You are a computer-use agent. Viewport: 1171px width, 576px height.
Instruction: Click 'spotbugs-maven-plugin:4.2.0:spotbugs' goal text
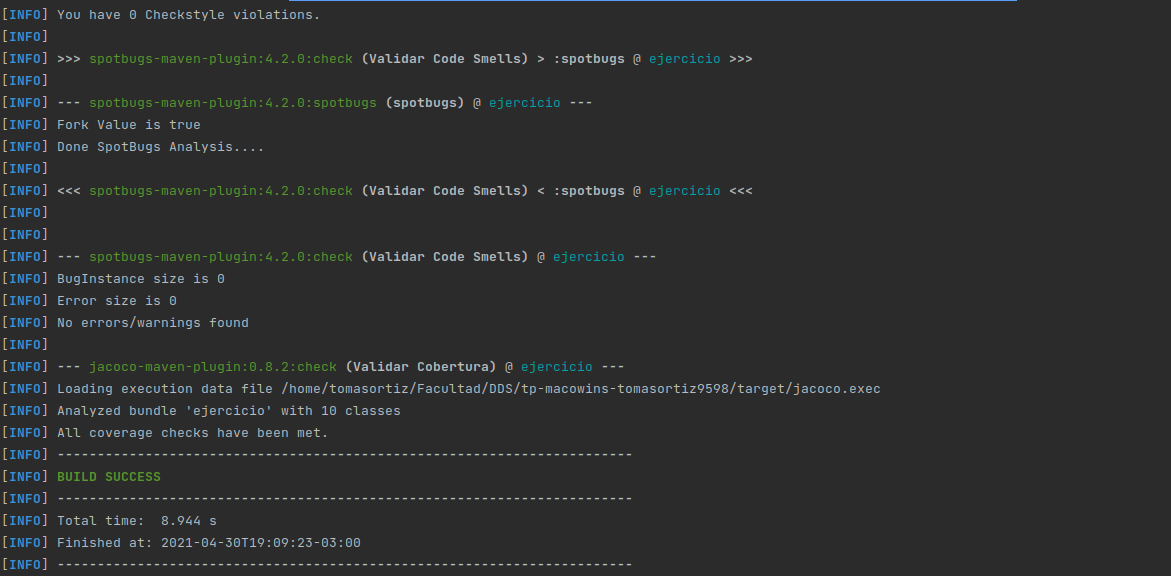233,102
